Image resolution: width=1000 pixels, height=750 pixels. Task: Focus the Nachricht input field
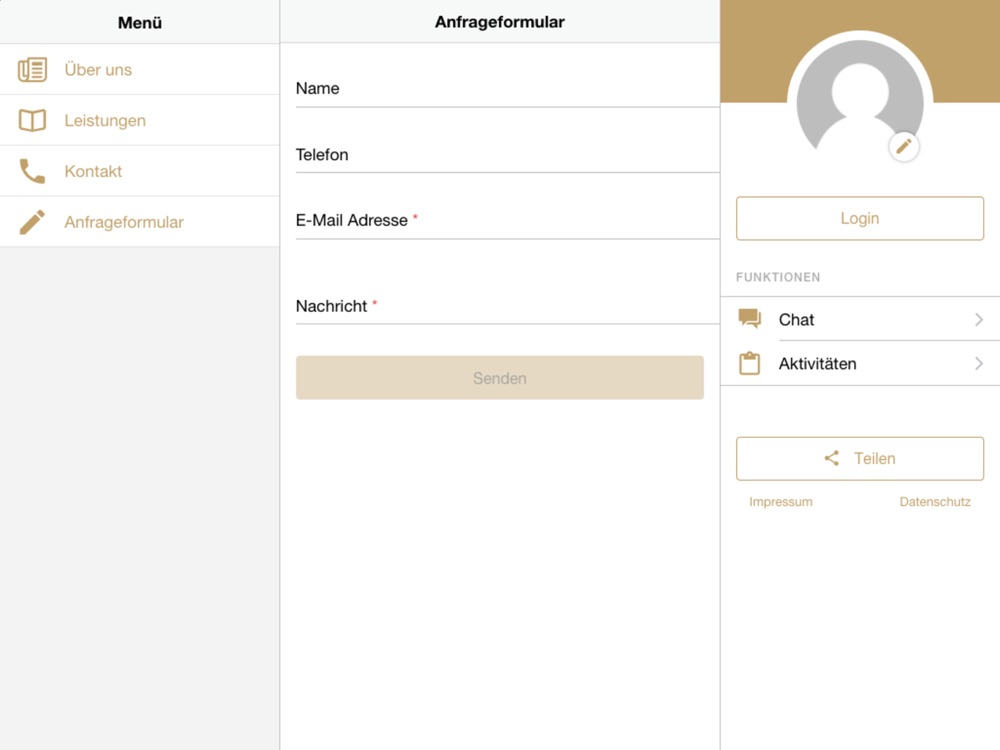pos(508,307)
